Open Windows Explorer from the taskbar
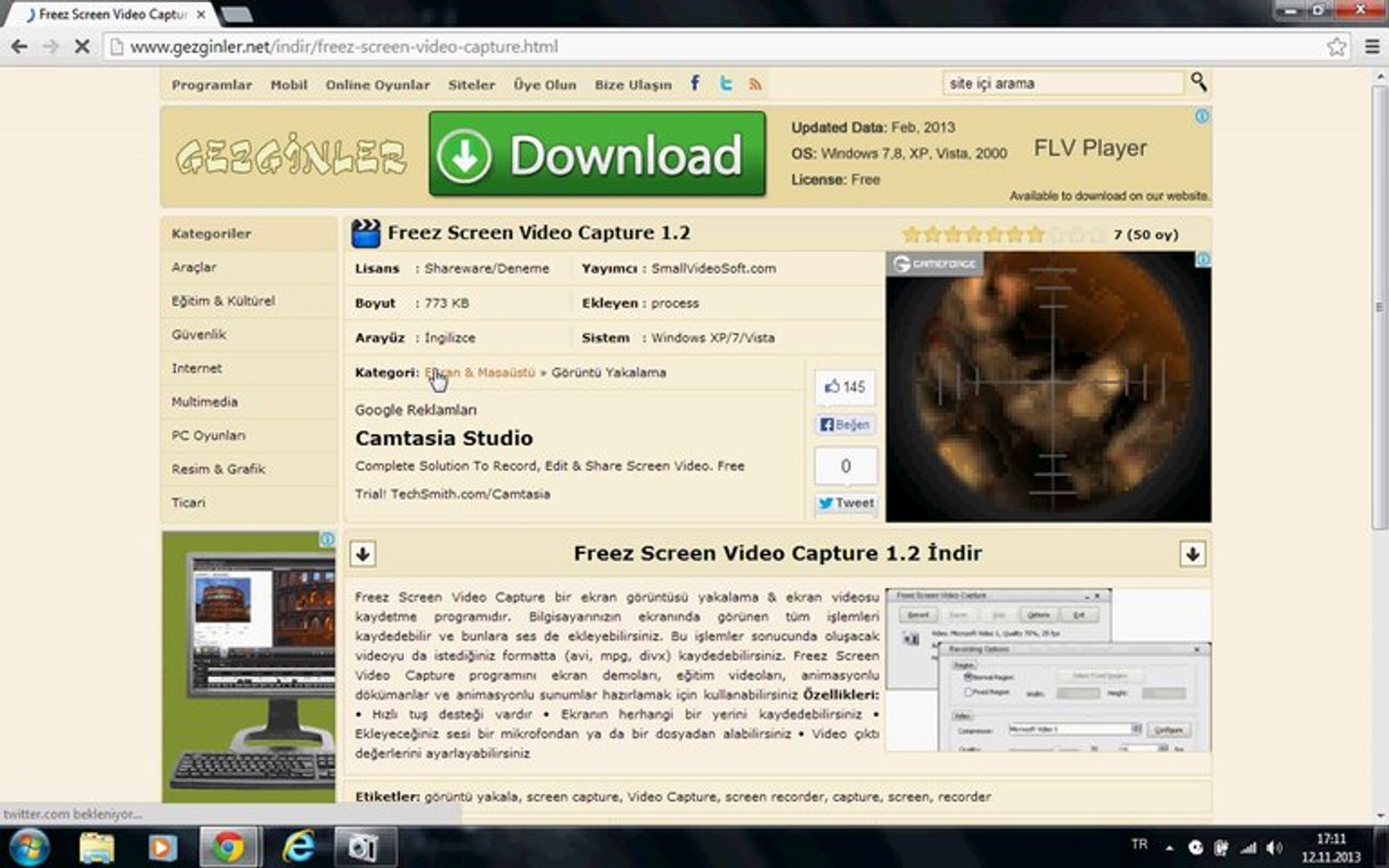1389x868 pixels. click(96, 847)
